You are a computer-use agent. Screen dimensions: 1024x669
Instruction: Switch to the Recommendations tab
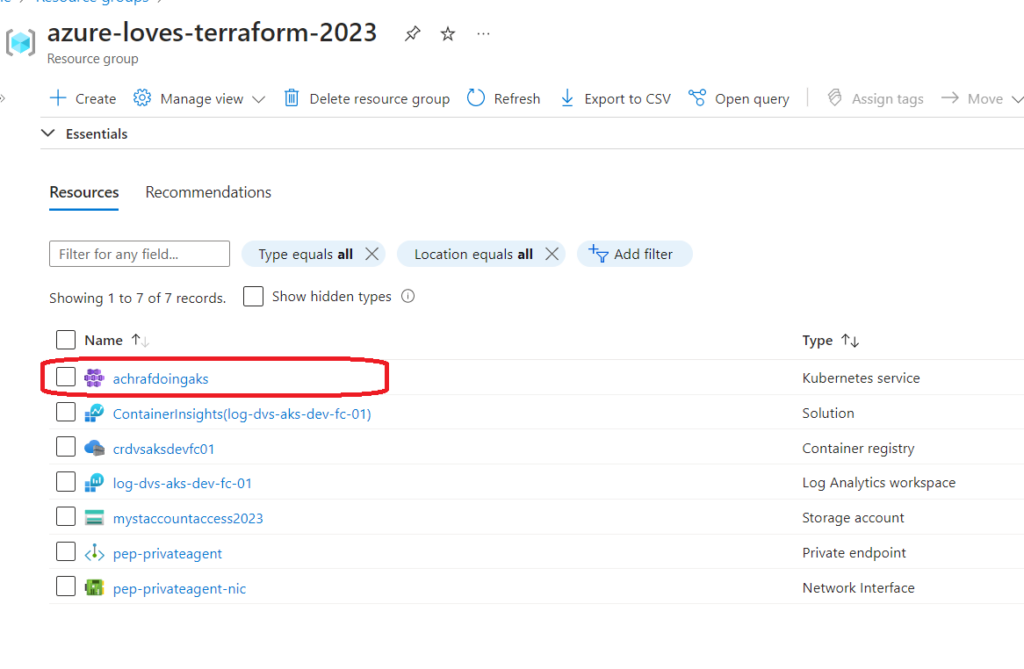tap(207, 192)
